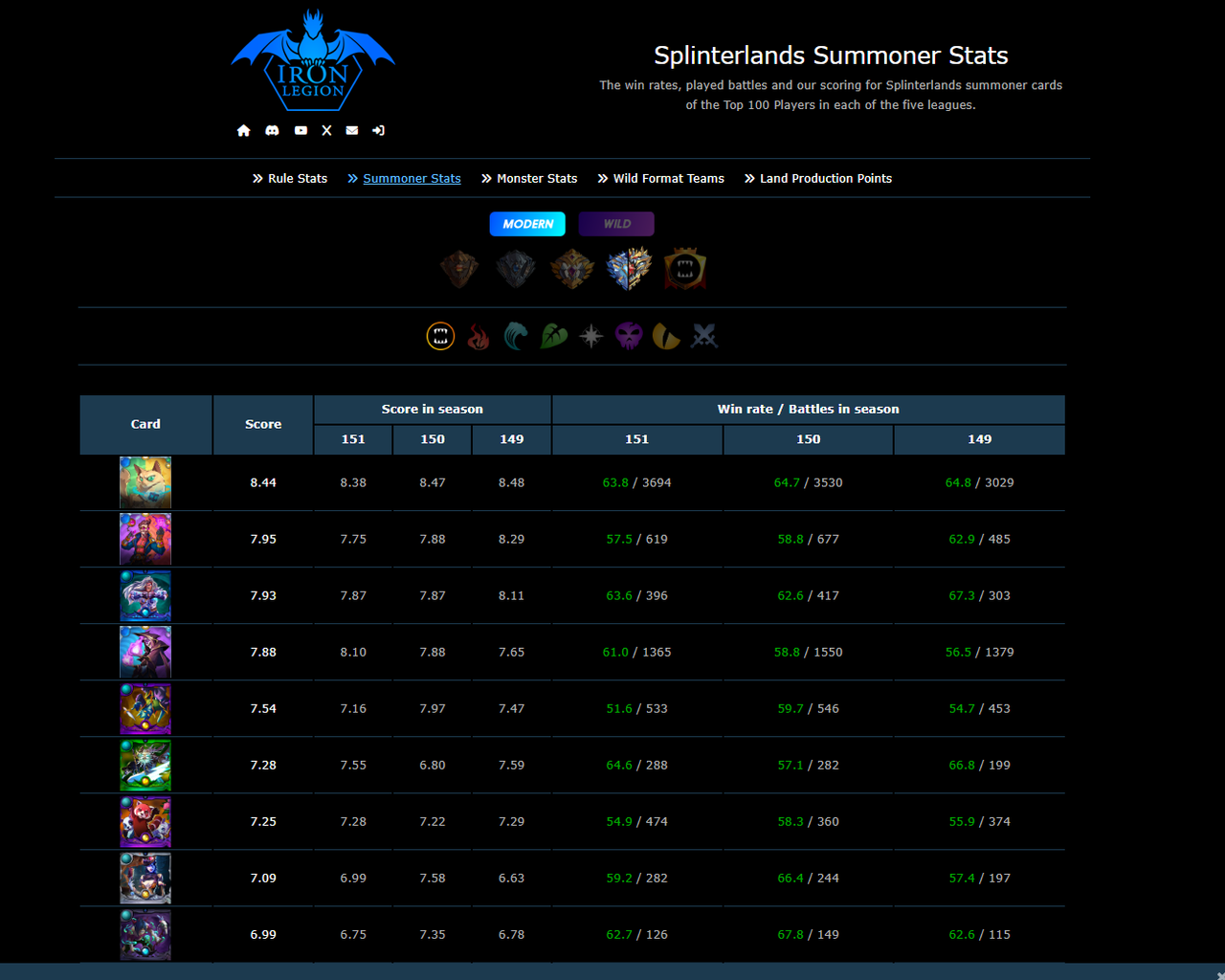Select the bronze league badge

point(459,269)
